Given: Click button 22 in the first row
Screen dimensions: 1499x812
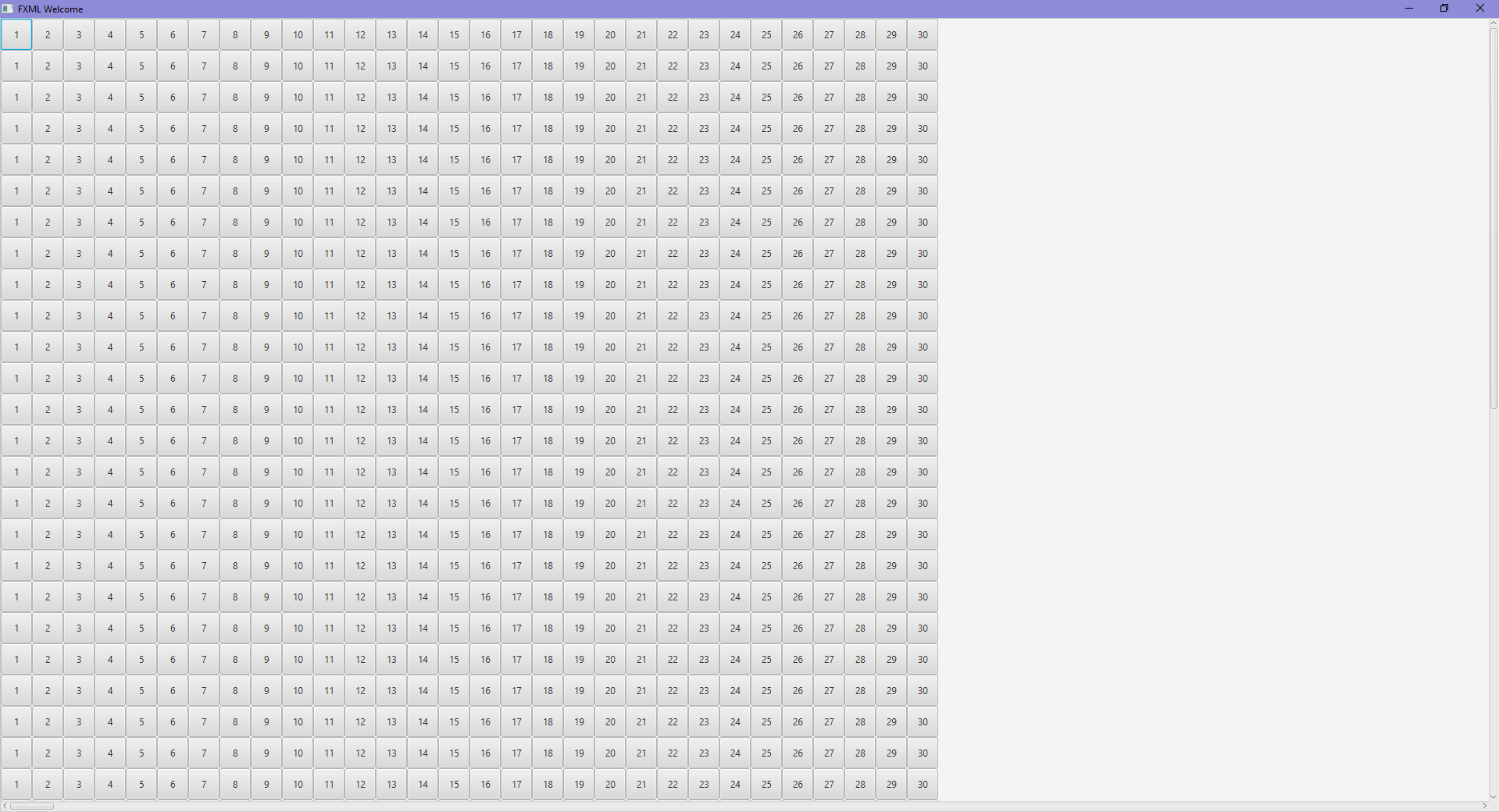Looking at the screenshot, I should click(673, 34).
